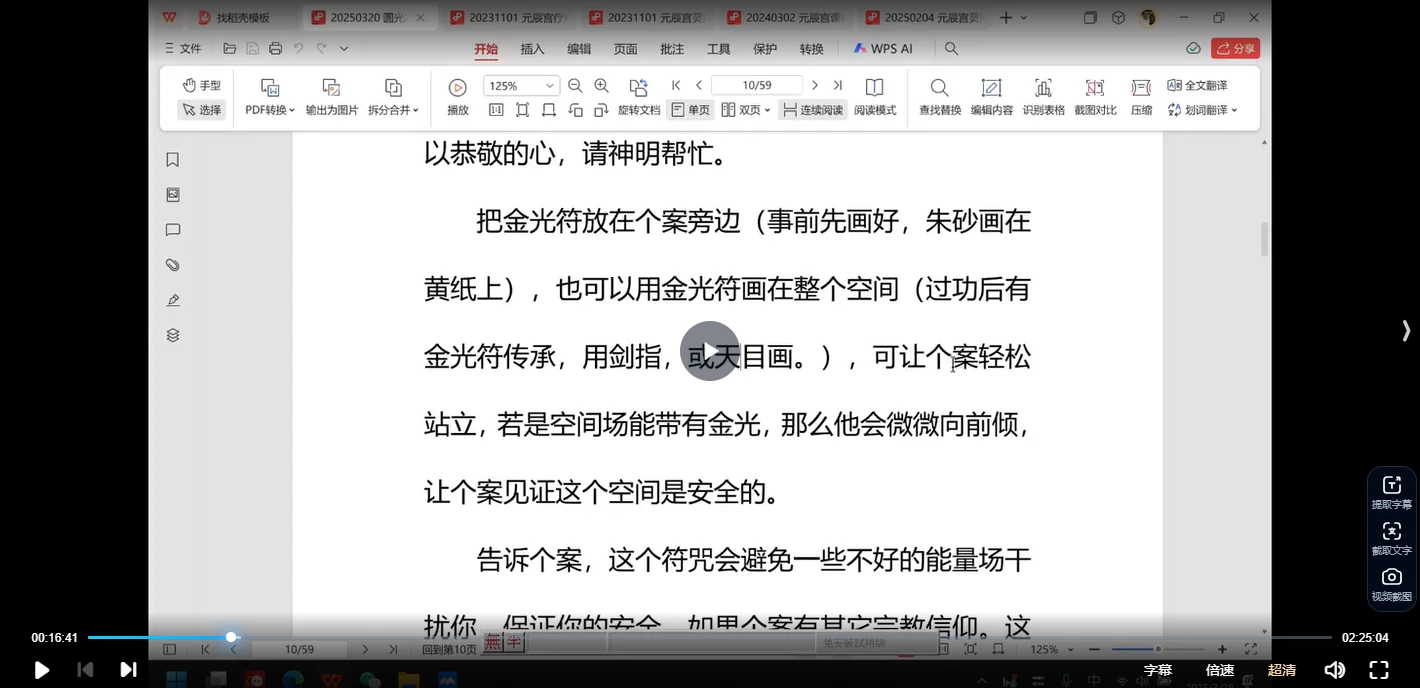
Task: Go to first page in ribbon
Action: (x=676, y=86)
